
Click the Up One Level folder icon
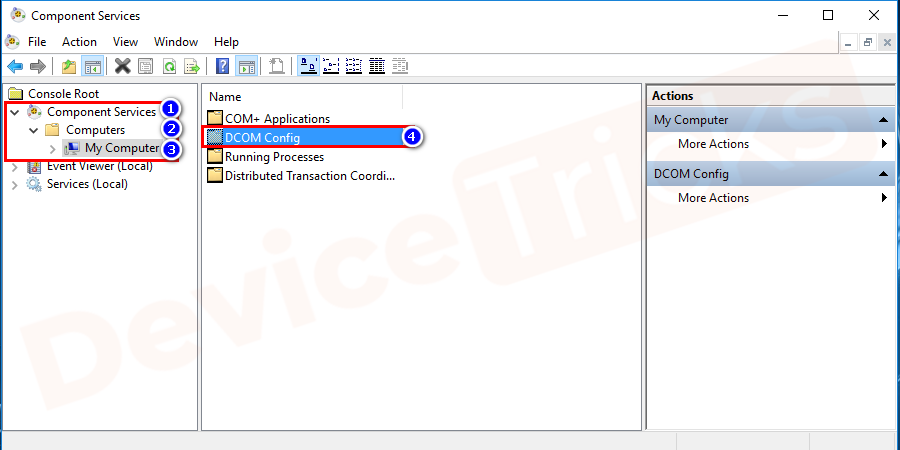pos(69,67)
